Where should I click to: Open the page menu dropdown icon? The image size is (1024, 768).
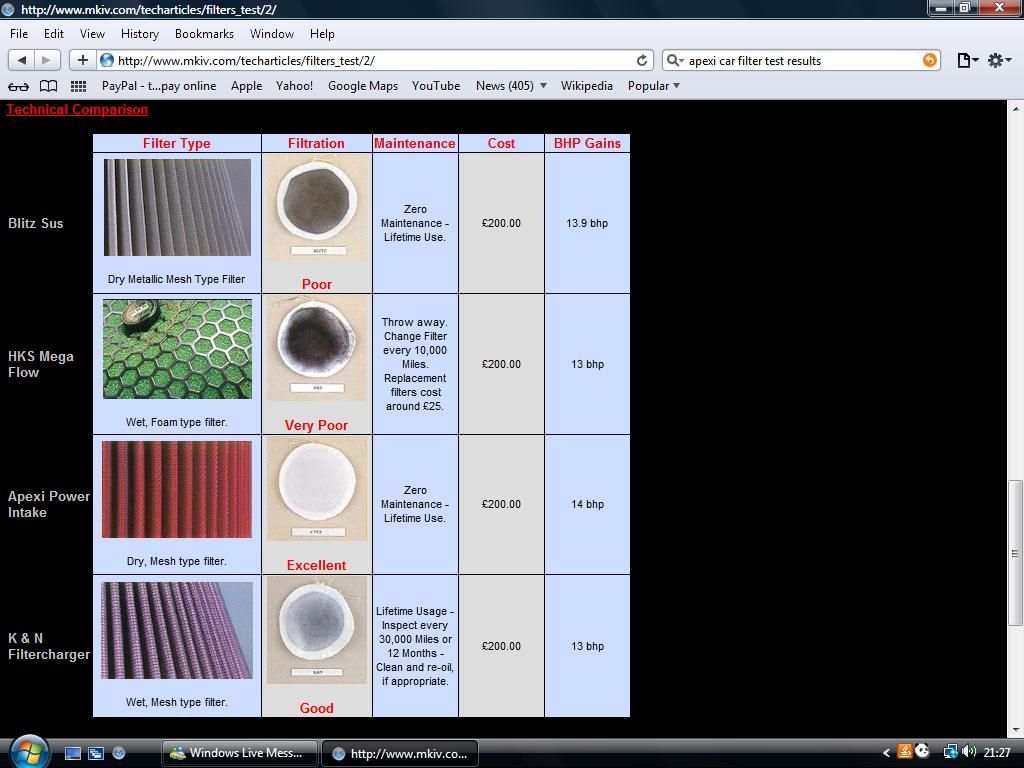pyautogui.click(x=967, y=60)
